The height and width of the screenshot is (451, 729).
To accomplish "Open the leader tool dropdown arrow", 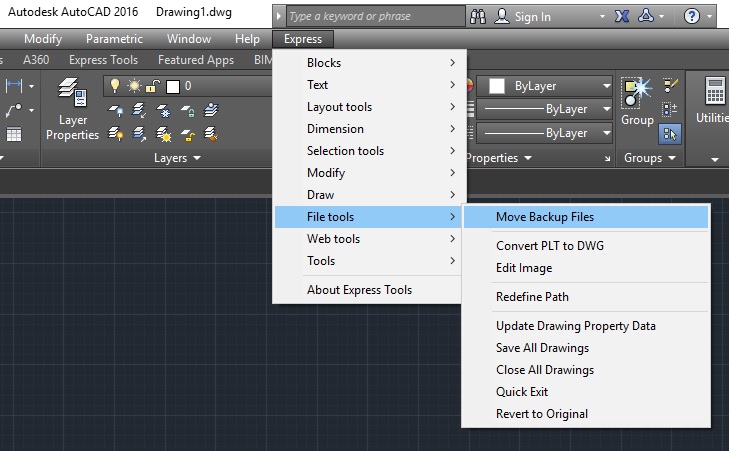I will (31, 110).
